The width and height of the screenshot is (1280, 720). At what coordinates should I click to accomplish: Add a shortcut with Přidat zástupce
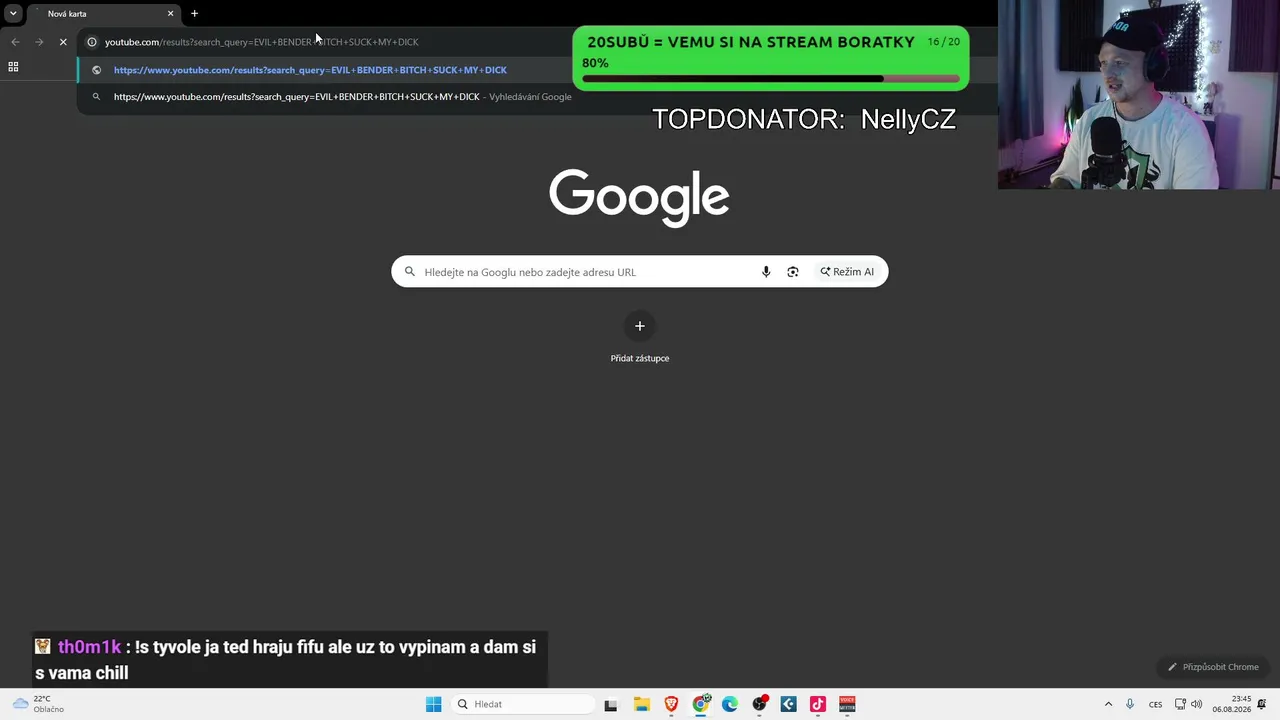click(640, 338)
